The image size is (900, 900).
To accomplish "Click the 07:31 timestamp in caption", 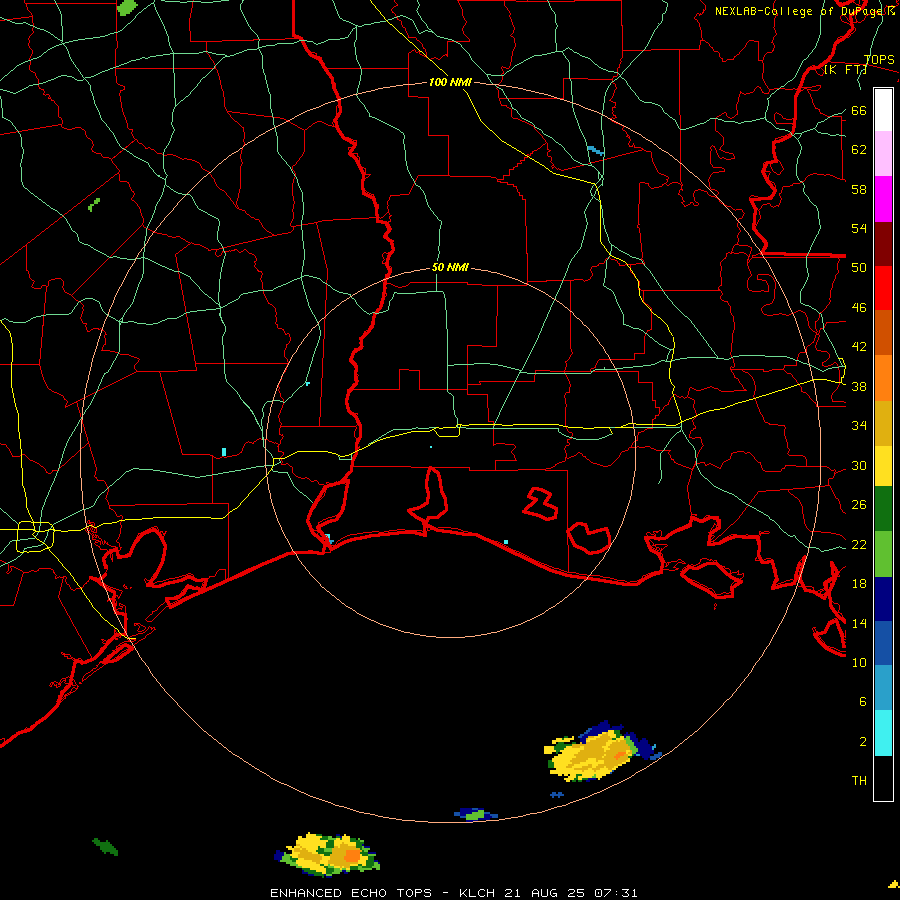I will pyautogui.click(x=615, y=893).
